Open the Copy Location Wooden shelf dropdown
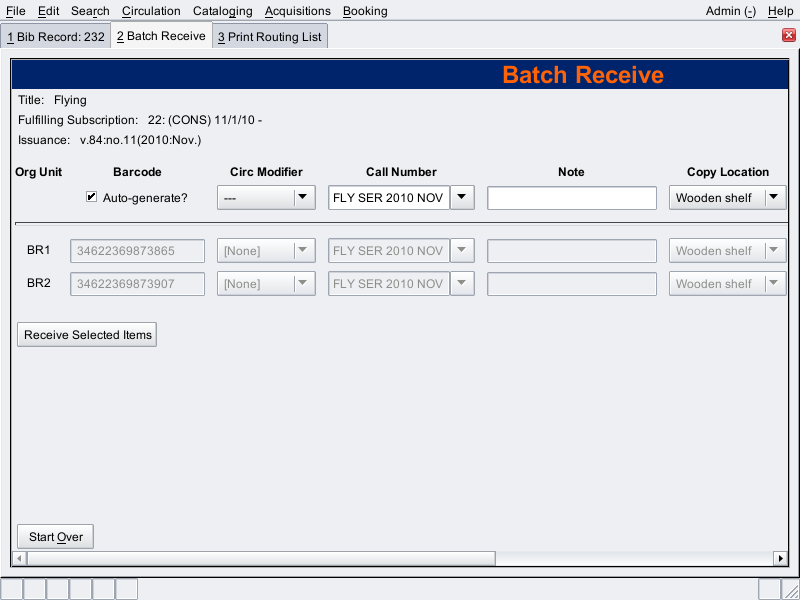 [727, 198]
